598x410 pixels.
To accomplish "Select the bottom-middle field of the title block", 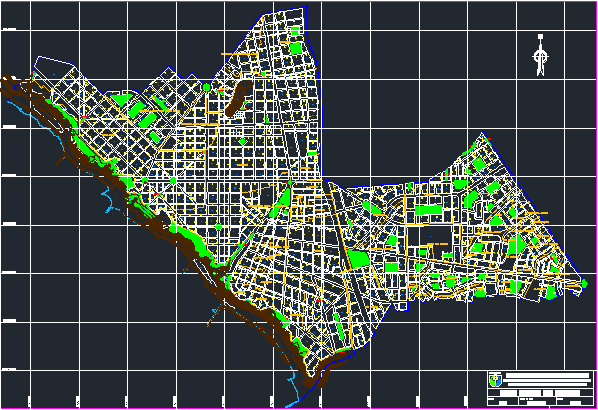I will (x=537, y=402).
